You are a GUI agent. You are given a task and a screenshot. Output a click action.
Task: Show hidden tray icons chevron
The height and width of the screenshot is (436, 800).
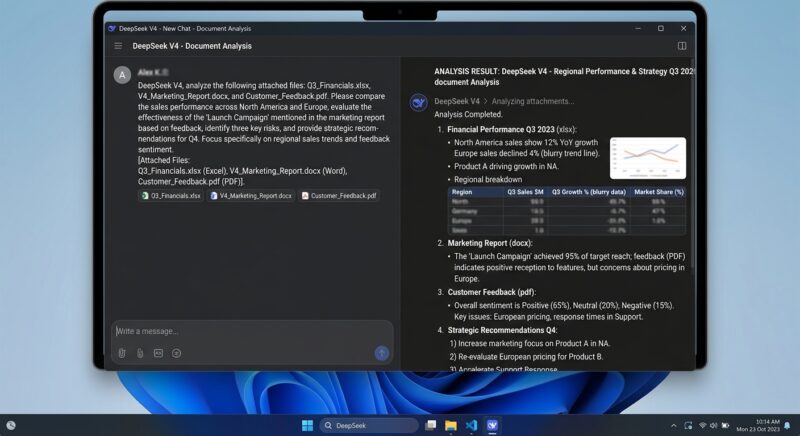click(x=673, y=425)
